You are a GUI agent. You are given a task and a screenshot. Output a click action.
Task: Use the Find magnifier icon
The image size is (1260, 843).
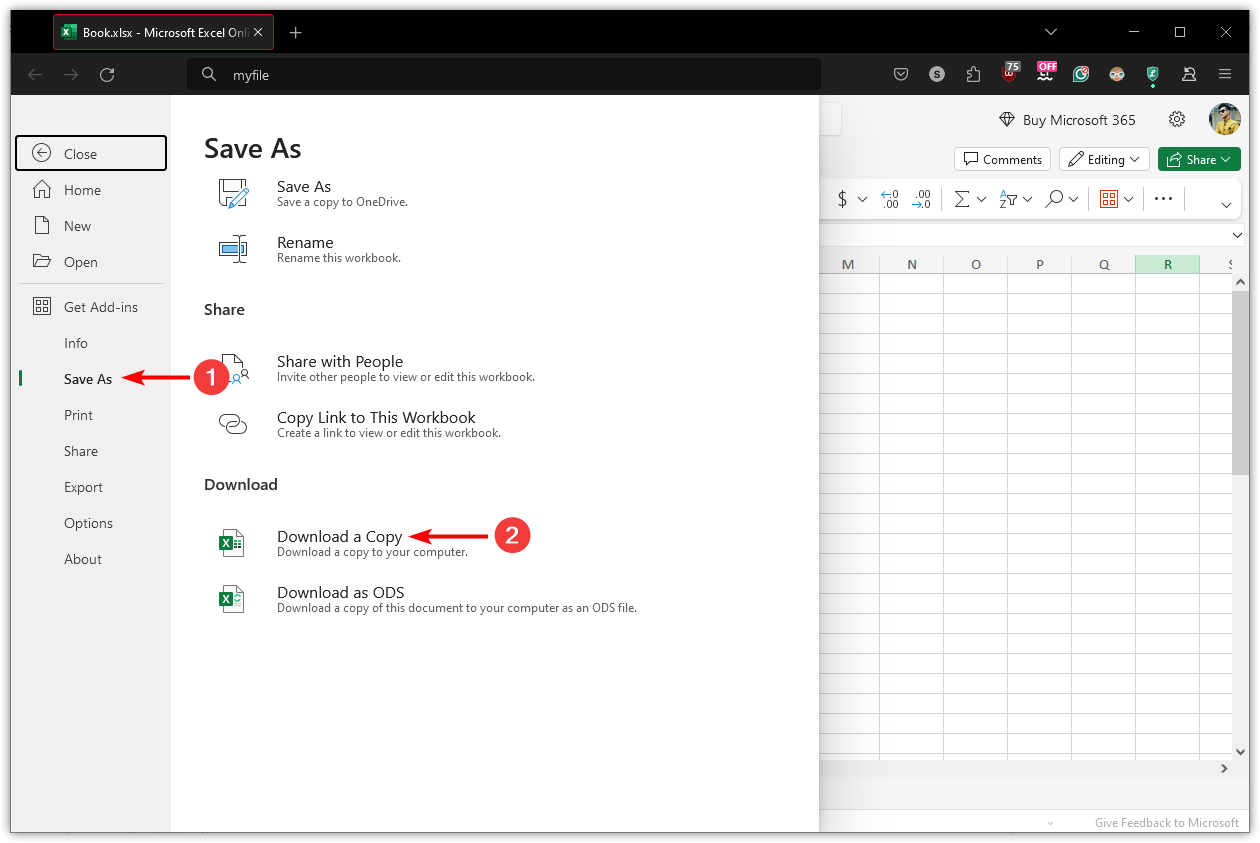pos(1057,198)
